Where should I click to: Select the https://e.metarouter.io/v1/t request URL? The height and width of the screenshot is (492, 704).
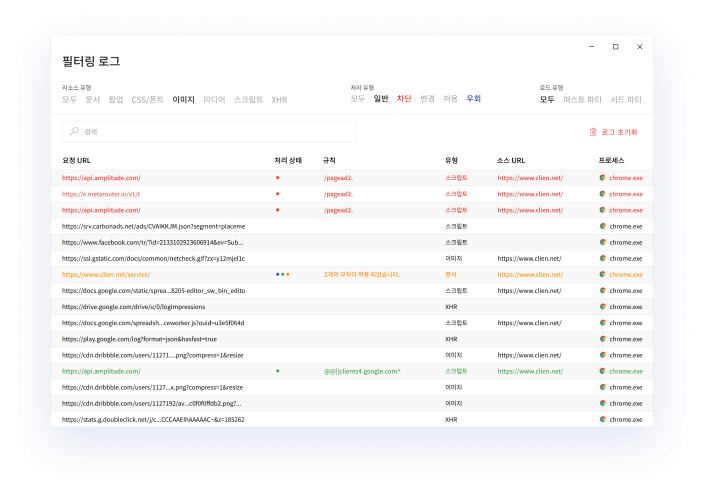point(101,194)
